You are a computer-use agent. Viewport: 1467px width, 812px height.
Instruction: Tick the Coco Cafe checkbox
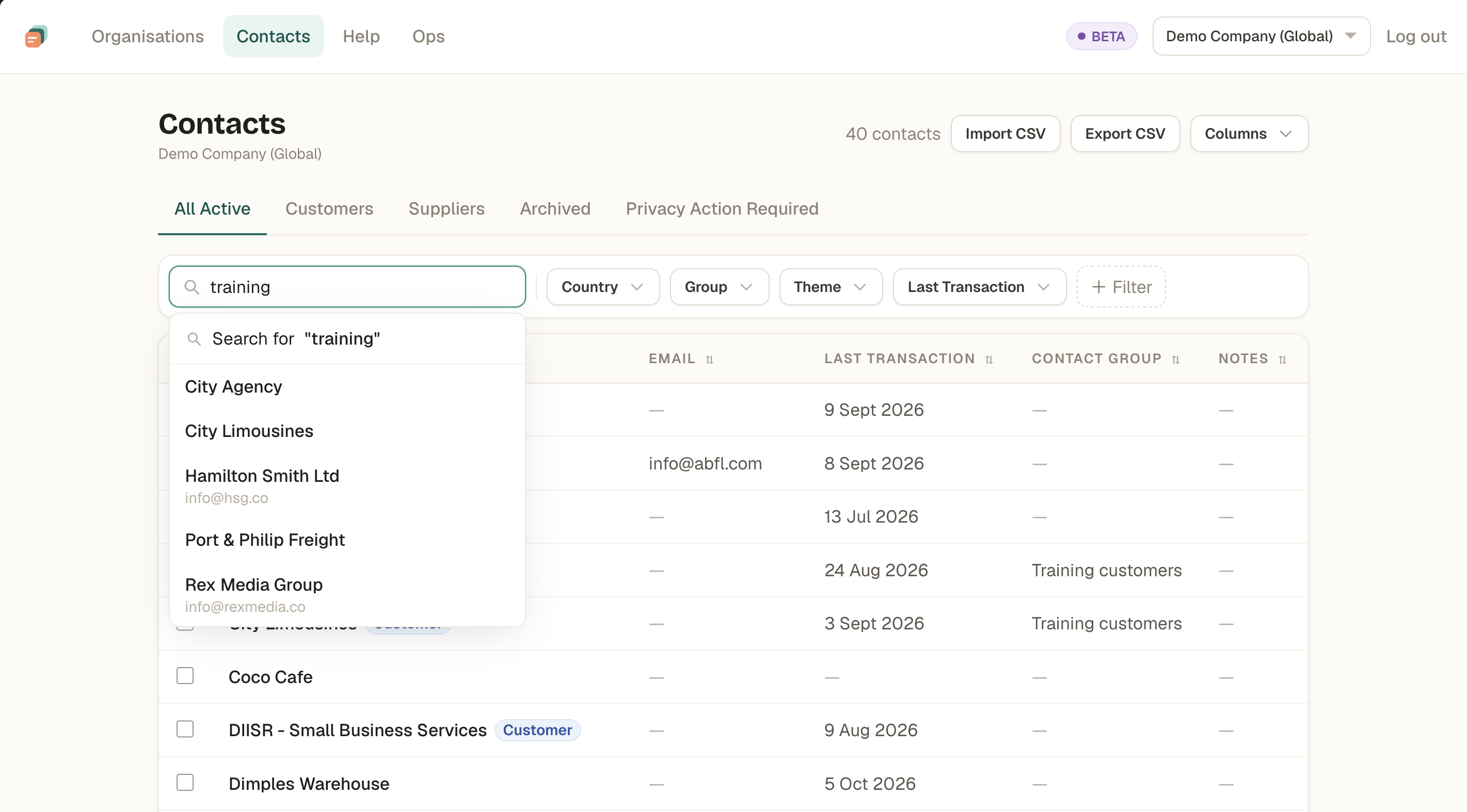(185, 675)
